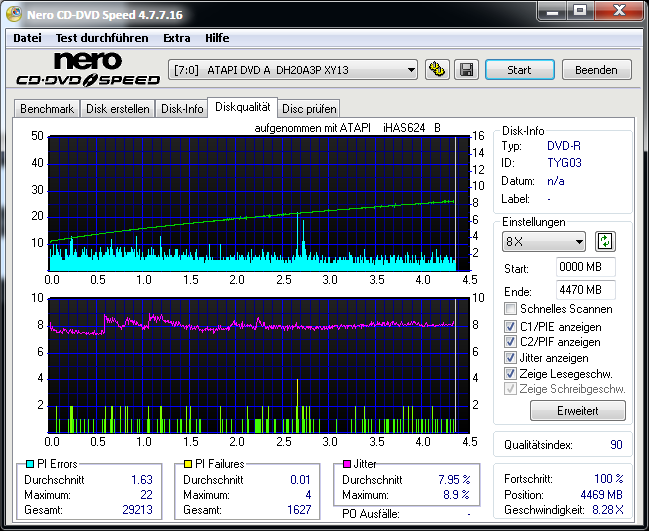Screen dimensions: 649x531
Task: Switch to the Disc prüfen tab
Action: click(309, 109)
